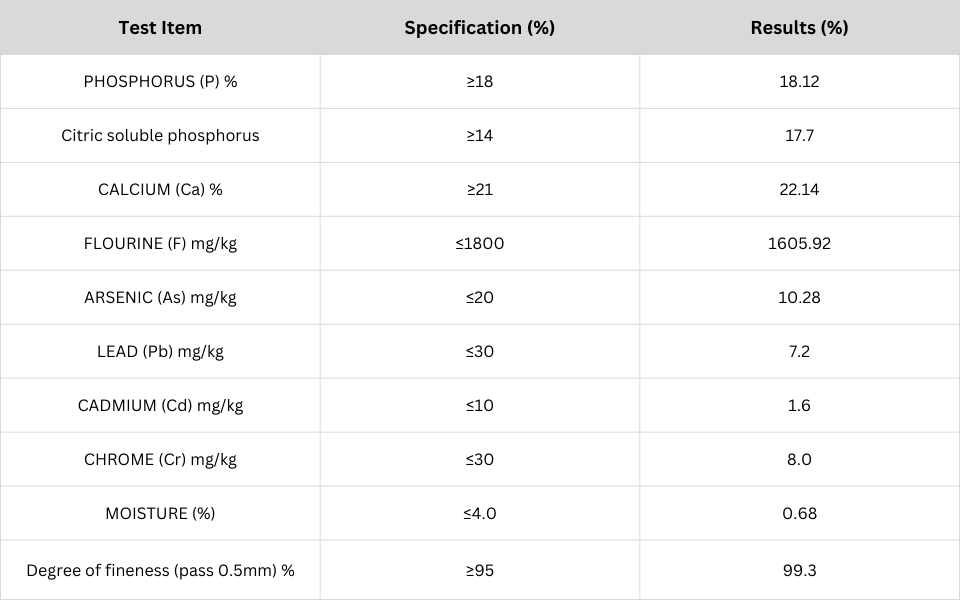This screenshot has width=960, height=600.
Task: Click the 18.12 phosphorus result value
Action: pyautogui.click(x=799, y=82)
